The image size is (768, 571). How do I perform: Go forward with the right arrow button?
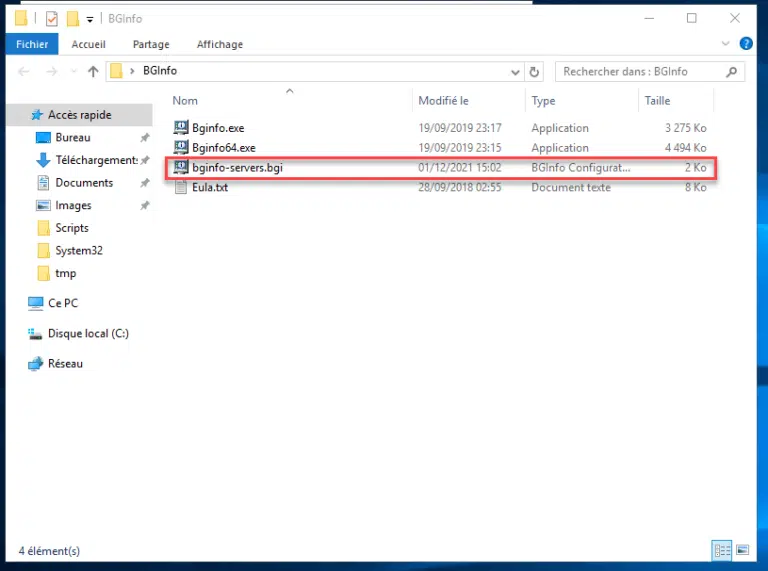click(x=51, y=71)
